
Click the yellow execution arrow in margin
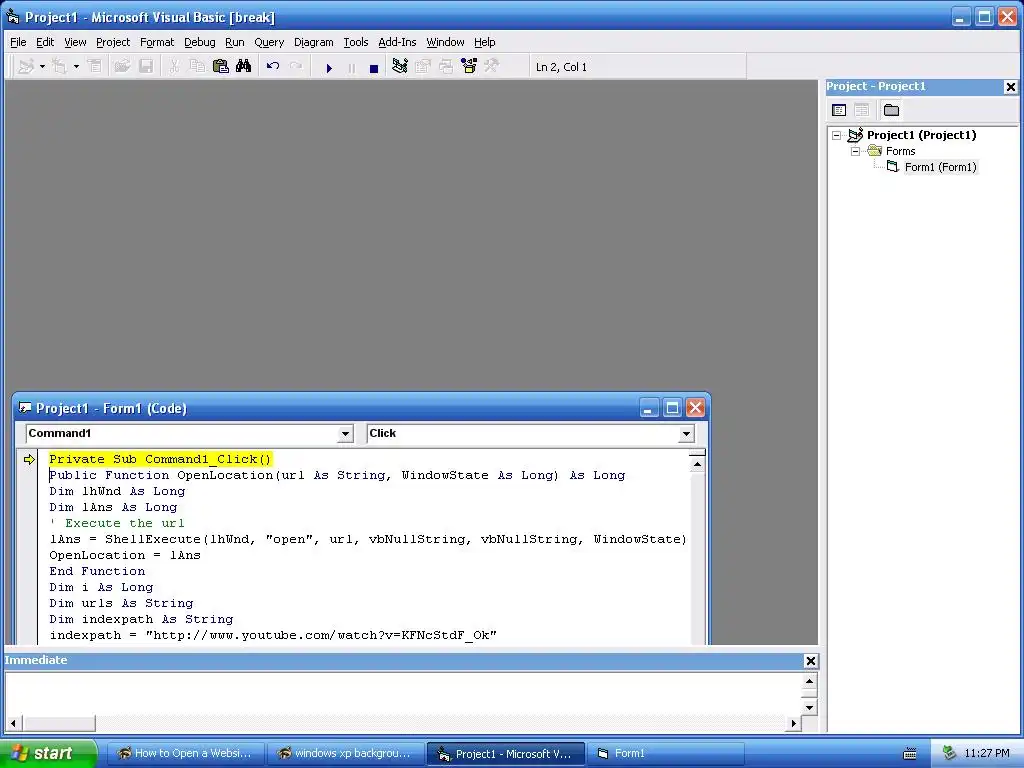coord(29,460)
